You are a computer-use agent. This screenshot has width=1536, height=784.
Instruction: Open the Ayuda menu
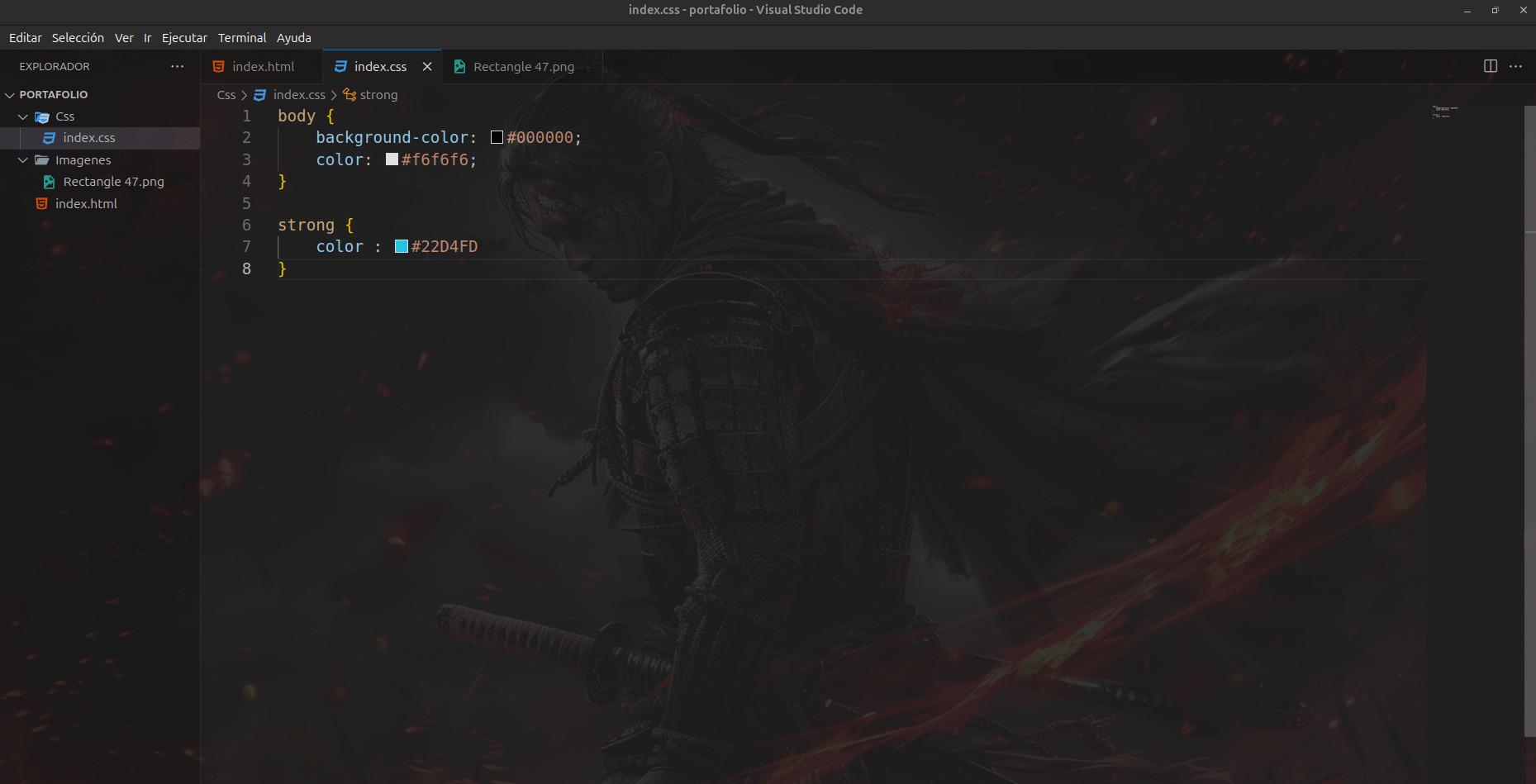click(x=293, y=38)
